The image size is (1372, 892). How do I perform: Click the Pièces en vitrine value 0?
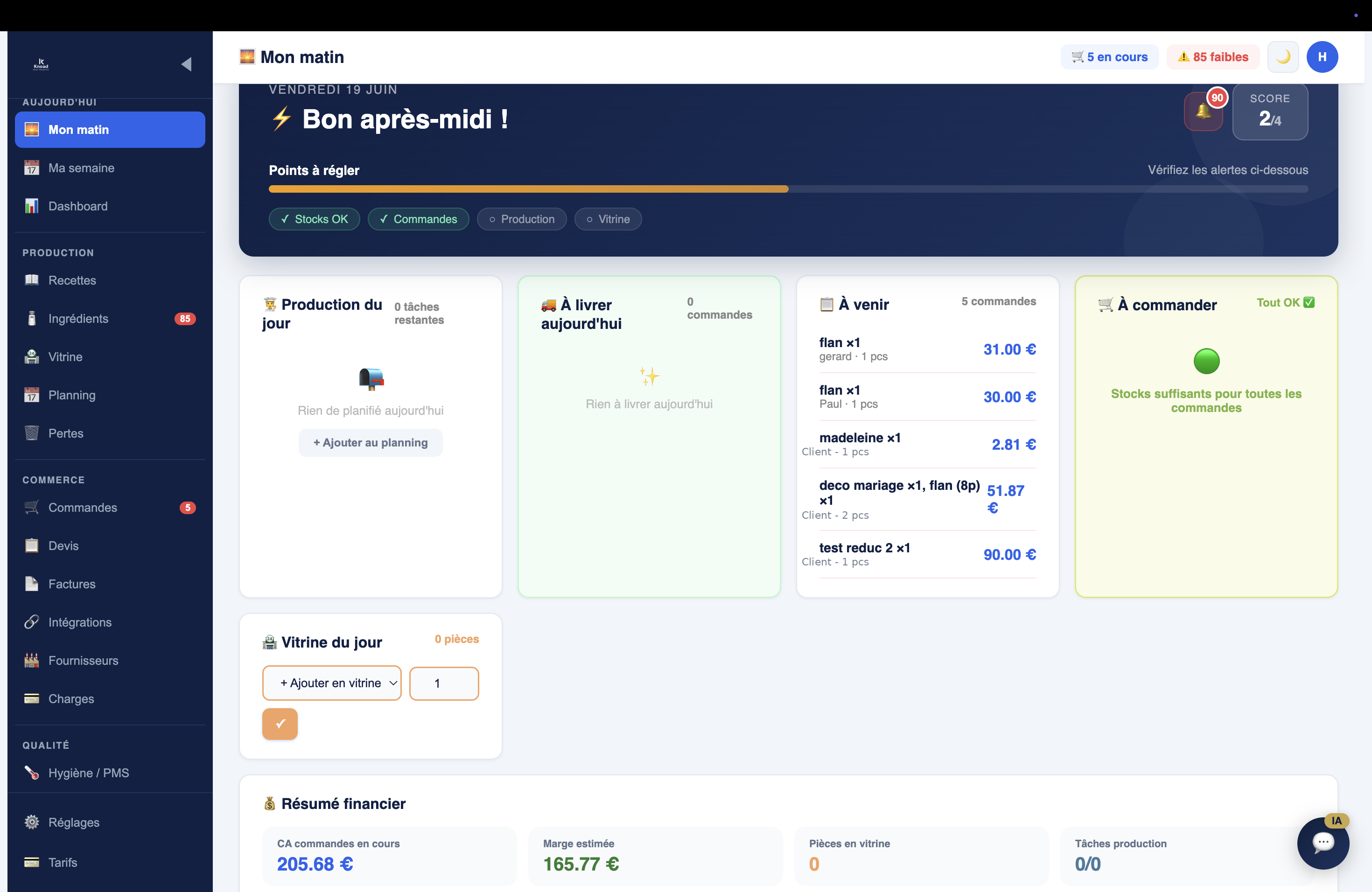coord(814,864)
